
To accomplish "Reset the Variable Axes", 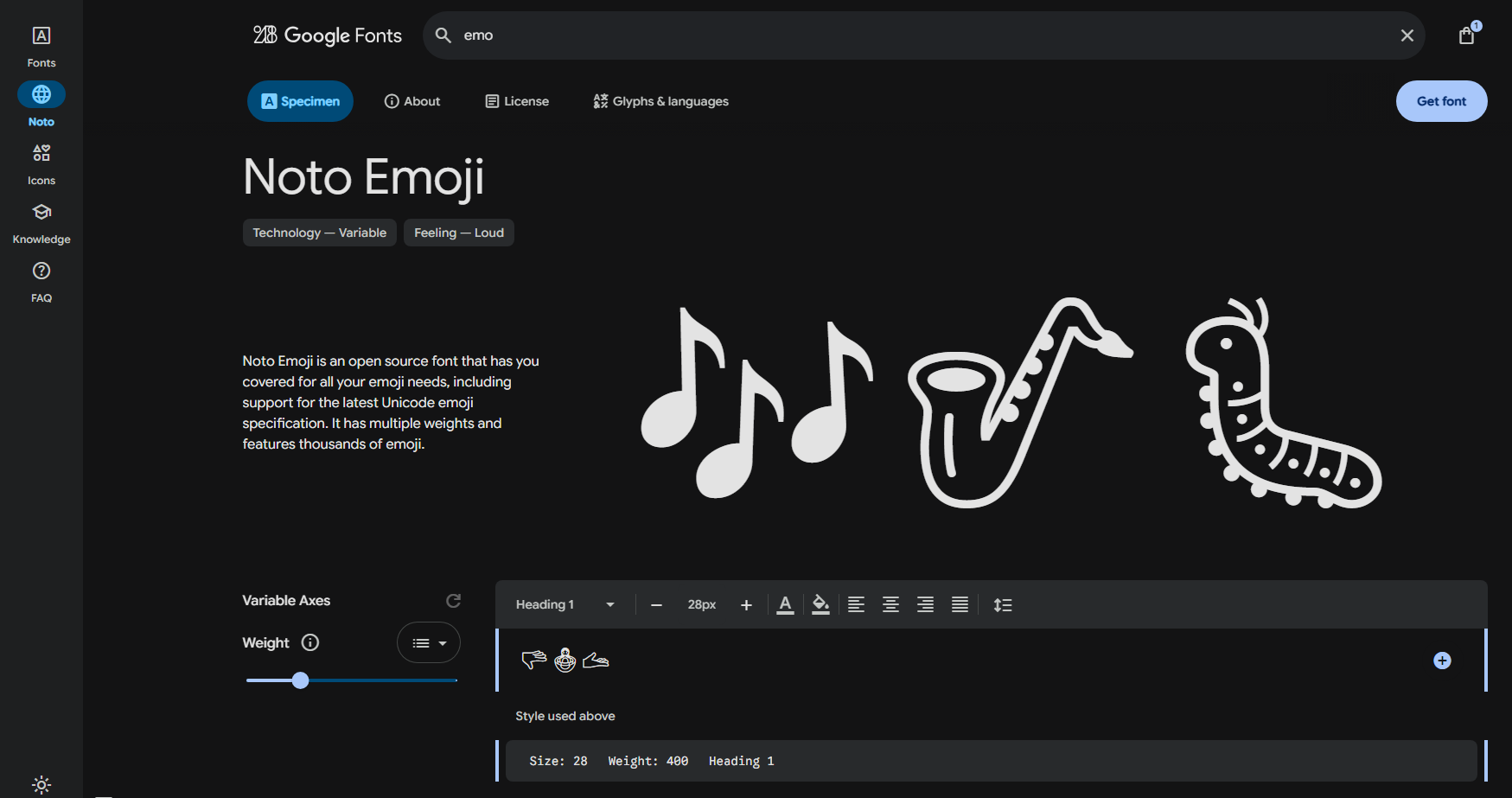I will 453,601.
